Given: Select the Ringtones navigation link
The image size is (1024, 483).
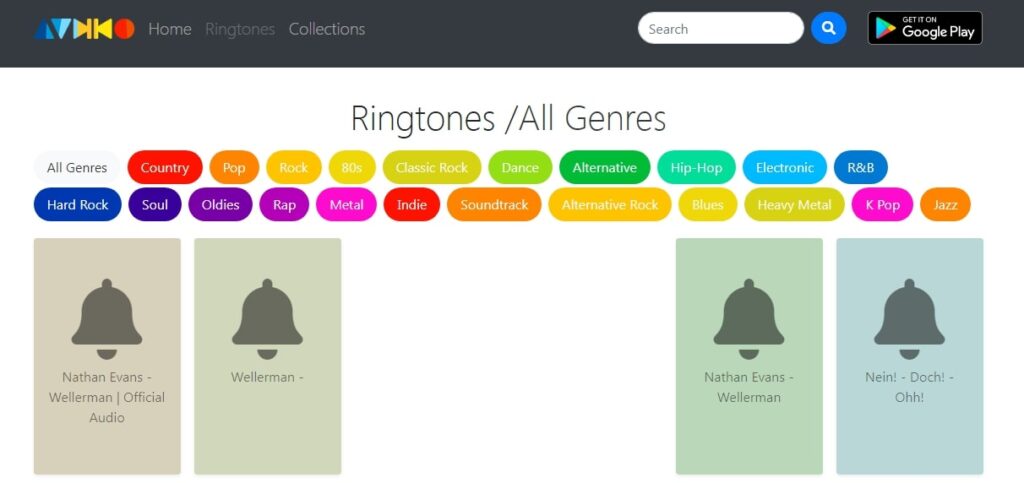Looking at the screenshot, I should click(x=240, y=29).
